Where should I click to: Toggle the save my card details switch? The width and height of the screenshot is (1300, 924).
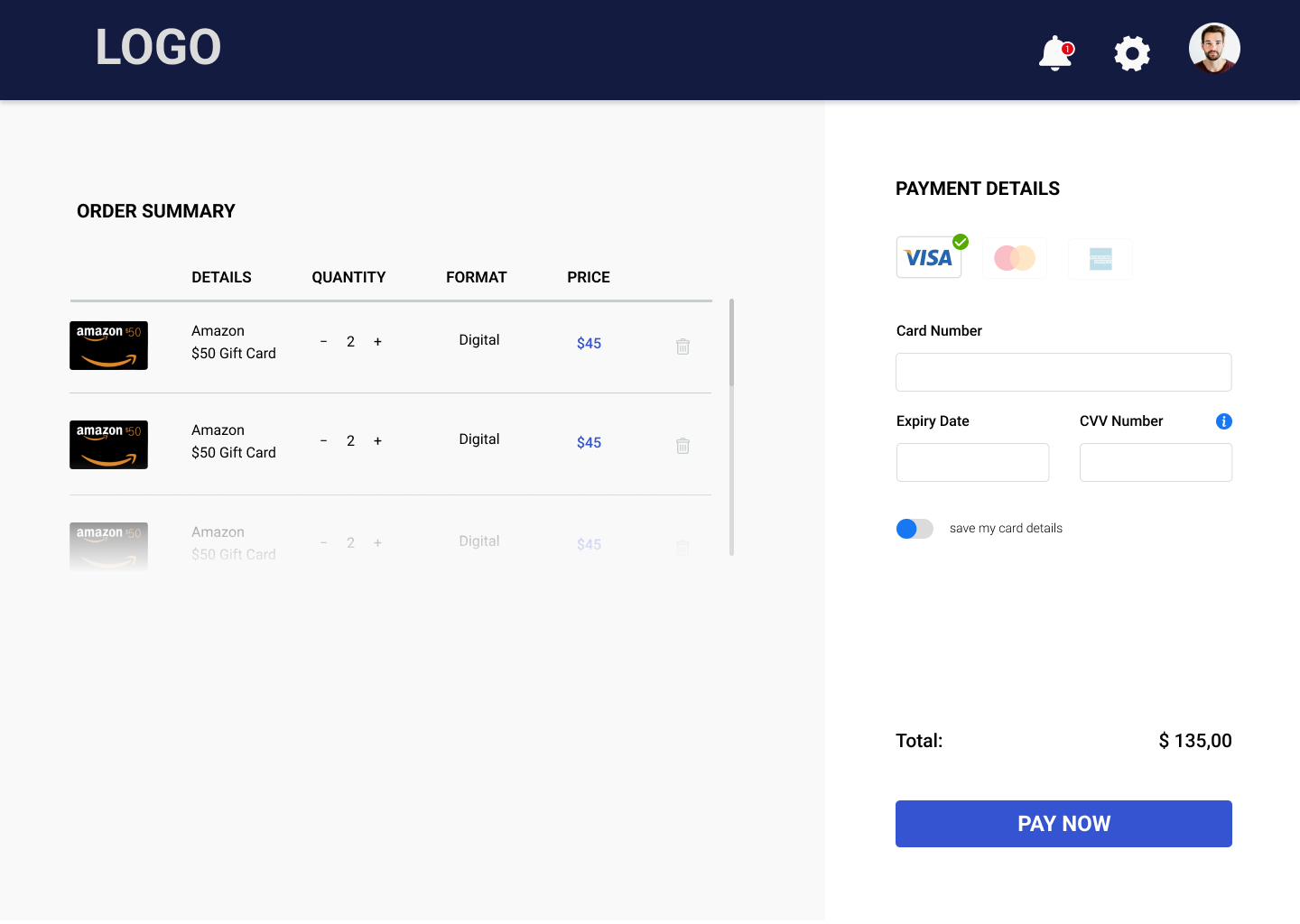(915, 529)
